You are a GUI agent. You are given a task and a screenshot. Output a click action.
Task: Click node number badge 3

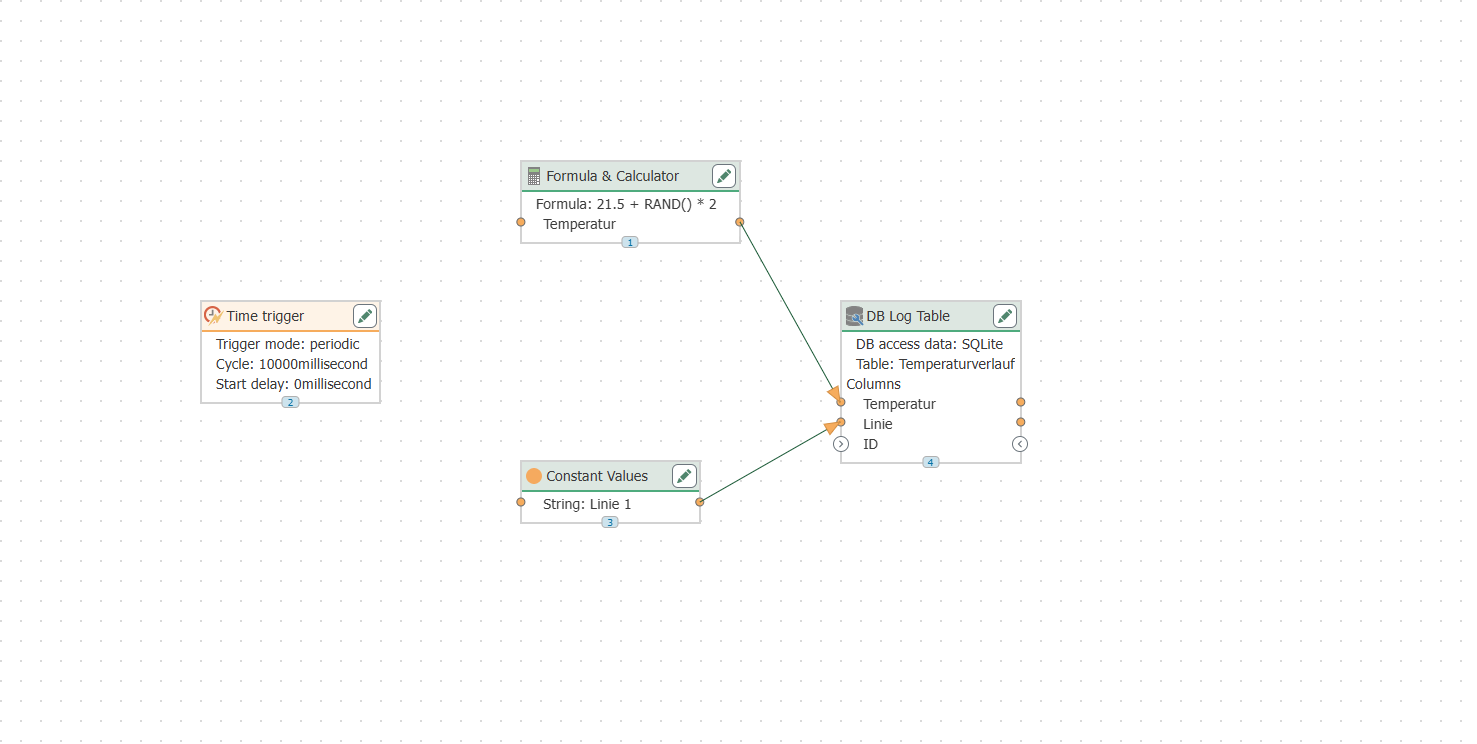click(x=610, y=522)
